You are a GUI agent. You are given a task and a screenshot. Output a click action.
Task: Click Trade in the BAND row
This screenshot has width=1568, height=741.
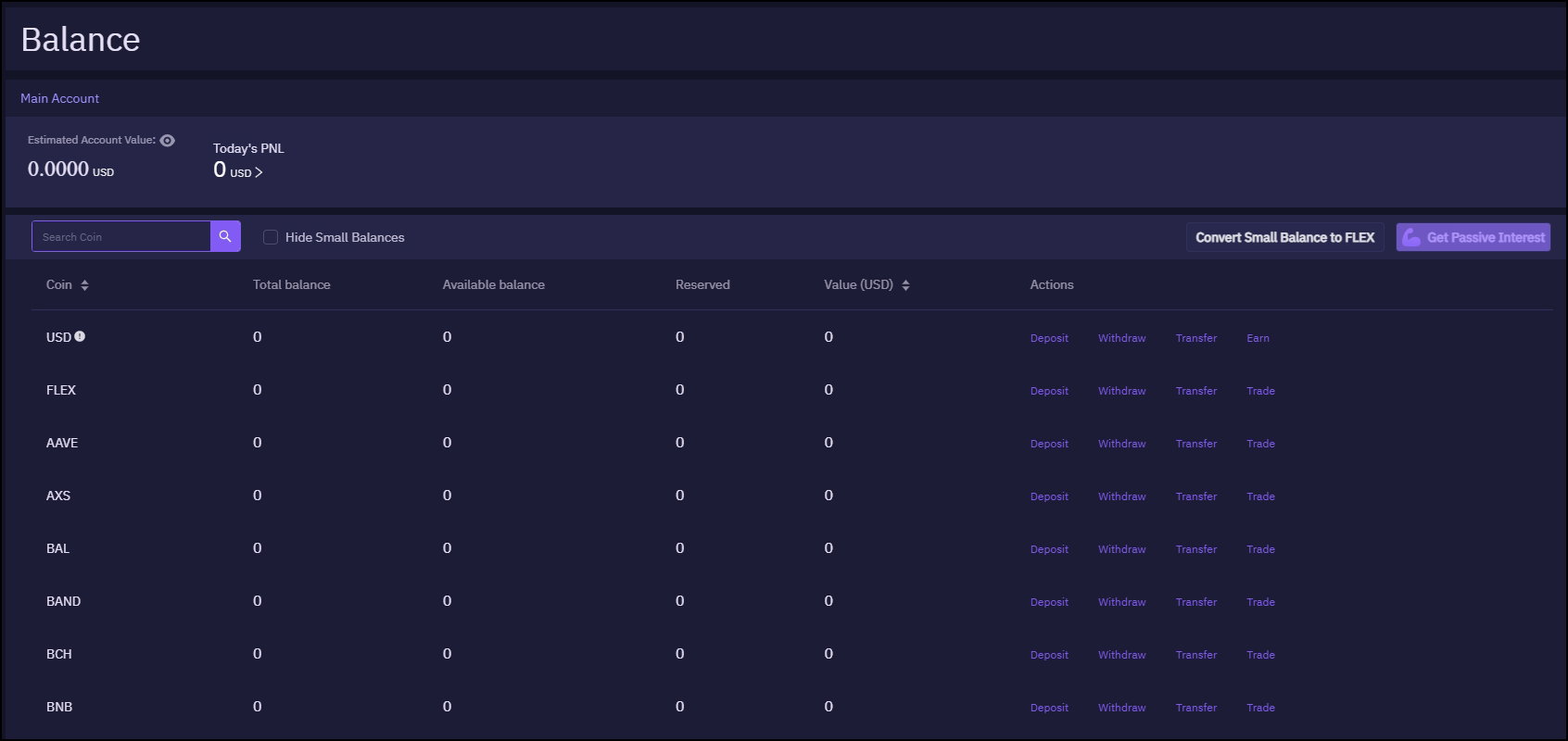point(1260,602)
